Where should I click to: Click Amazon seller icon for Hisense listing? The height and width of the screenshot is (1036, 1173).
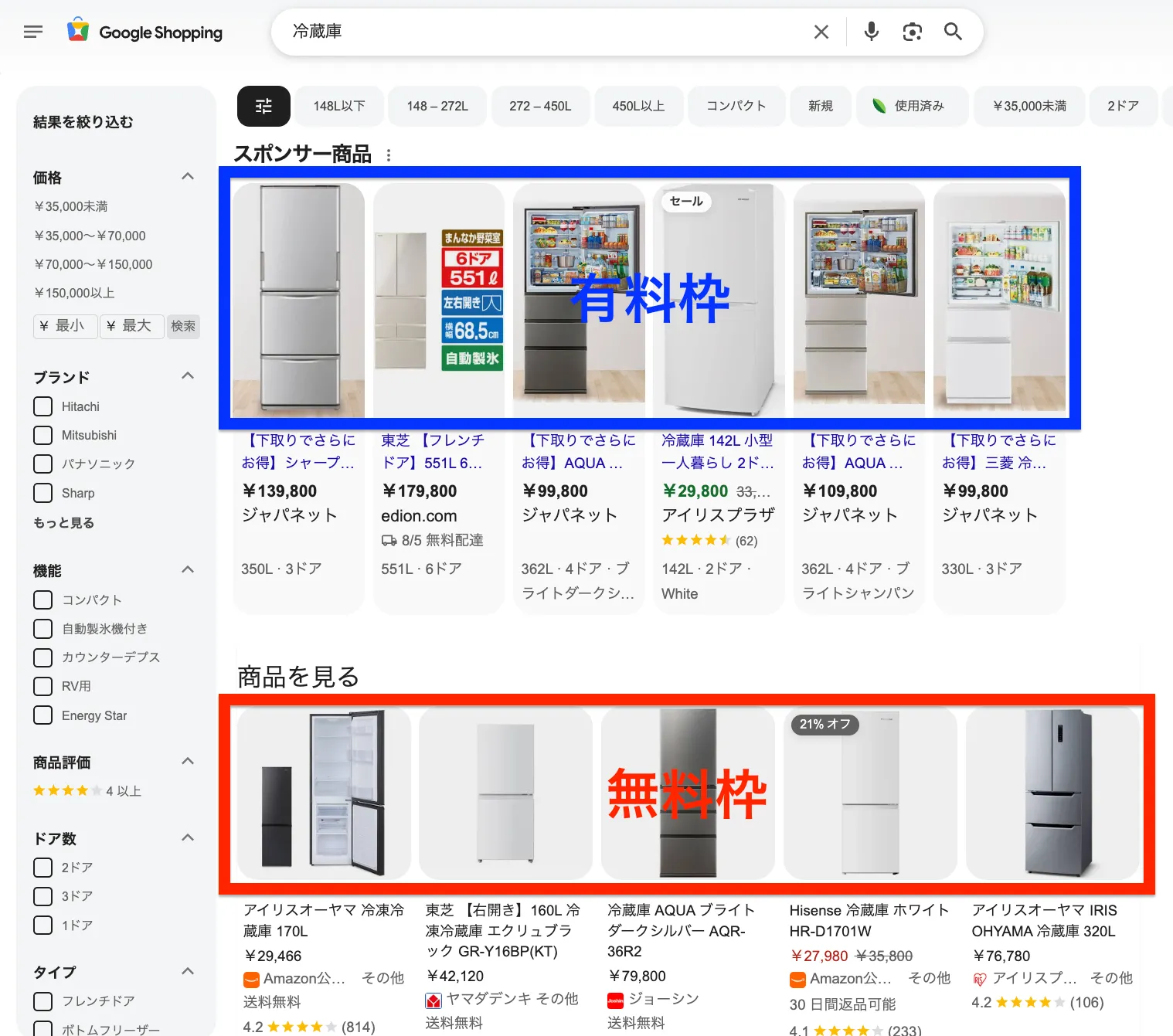797,980
